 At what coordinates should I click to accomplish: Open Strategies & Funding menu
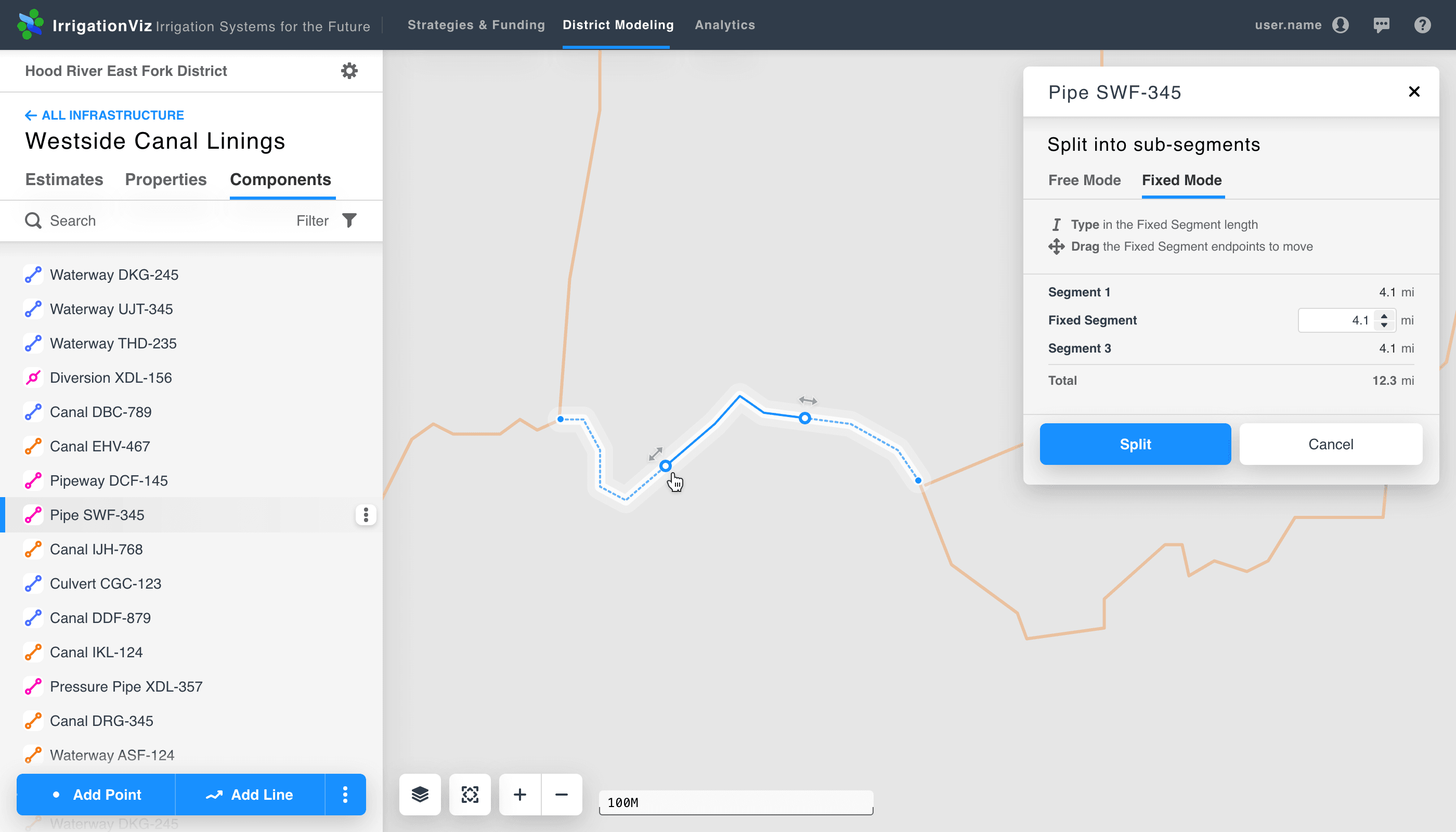[476, 24]
